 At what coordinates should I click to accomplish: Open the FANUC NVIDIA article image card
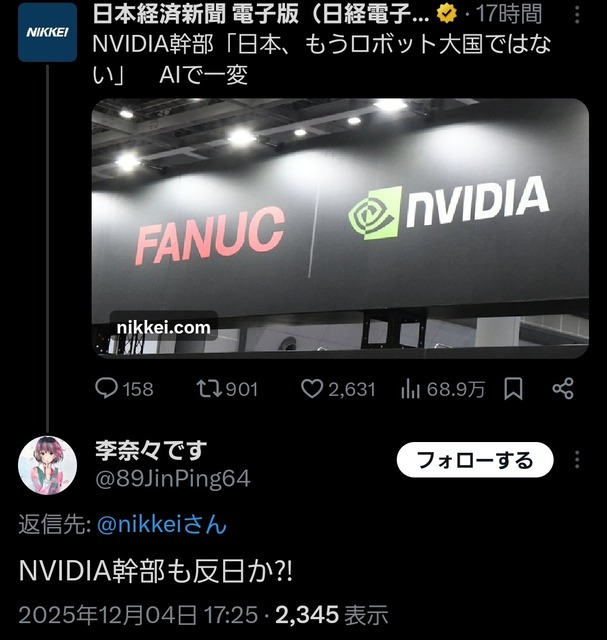[x=340, y=228]
